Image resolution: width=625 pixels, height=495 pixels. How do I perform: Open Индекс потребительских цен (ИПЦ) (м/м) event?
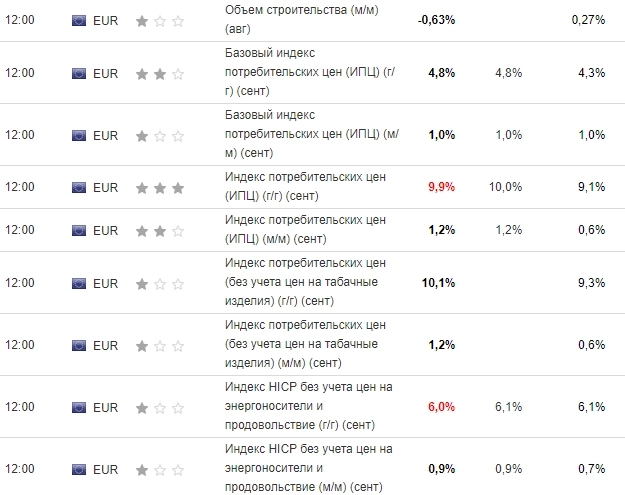click(x=305, y=230)
